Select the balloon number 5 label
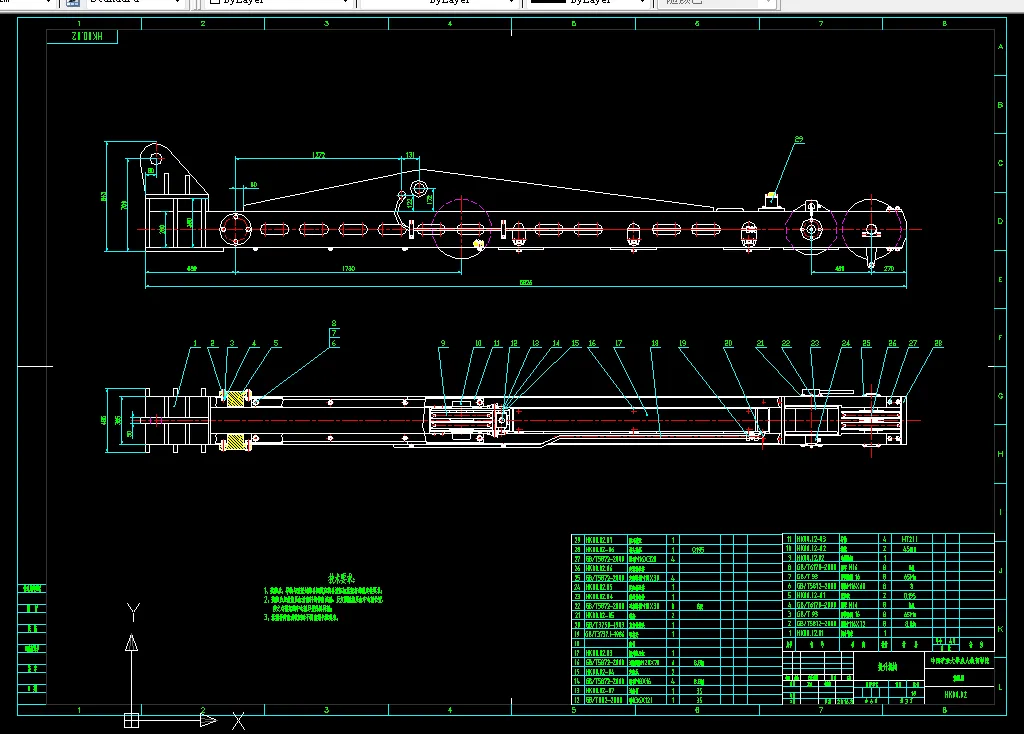Image resolution: width=1024 pixels, height=734 pixels. coord(276,343)
